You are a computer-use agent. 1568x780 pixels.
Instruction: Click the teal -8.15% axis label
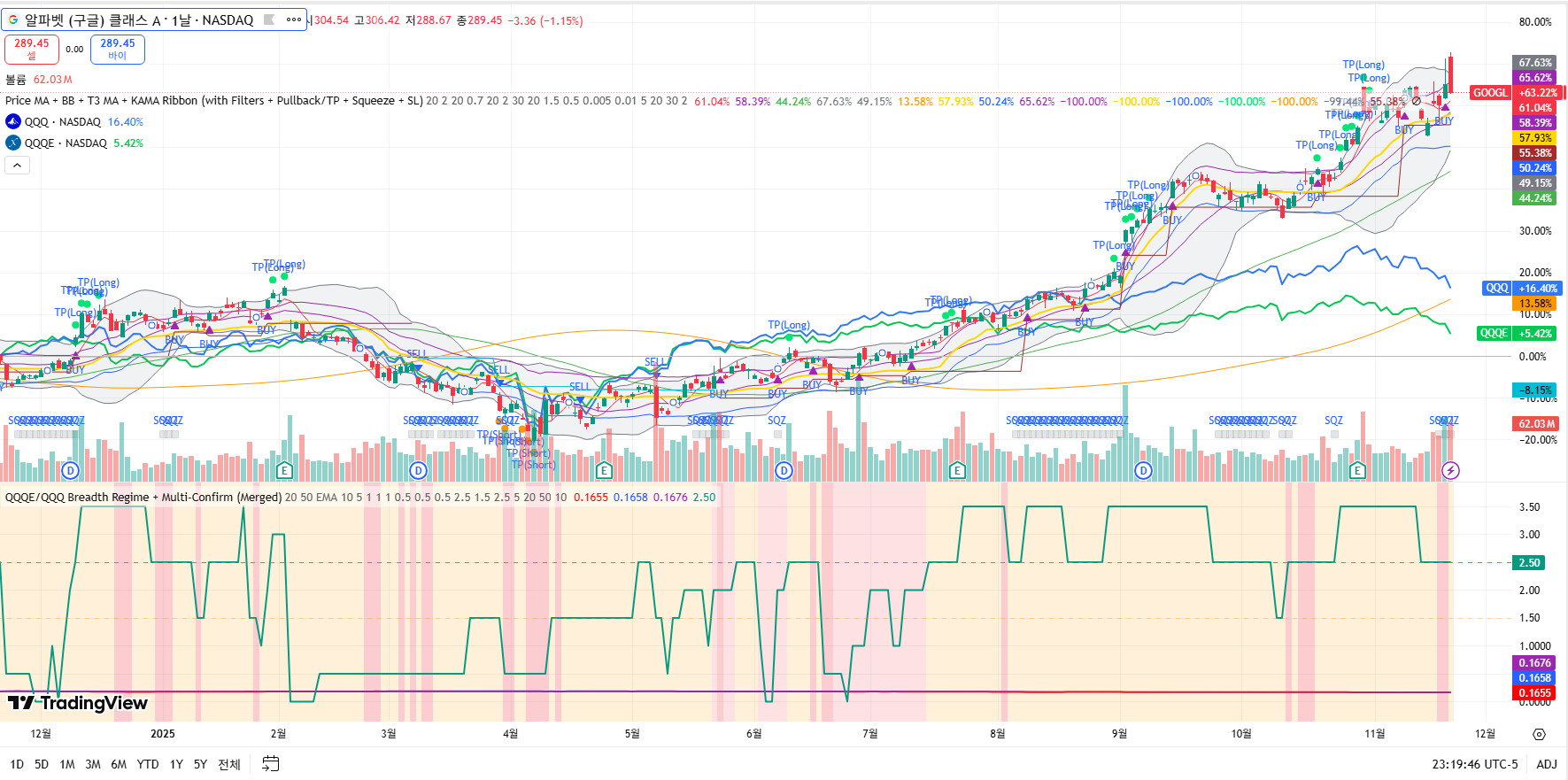click(x=1535, y=390)
